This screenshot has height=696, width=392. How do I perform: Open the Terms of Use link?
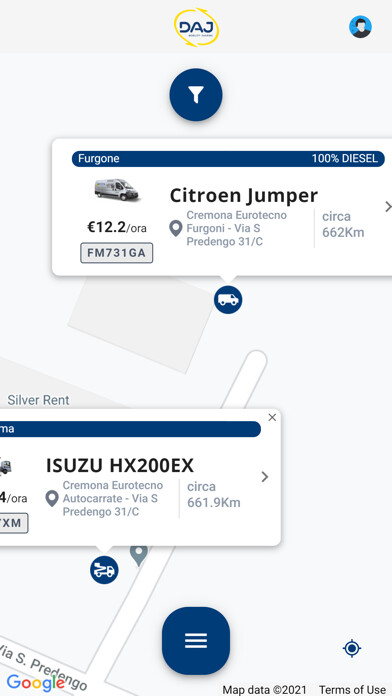pos(352,690)
